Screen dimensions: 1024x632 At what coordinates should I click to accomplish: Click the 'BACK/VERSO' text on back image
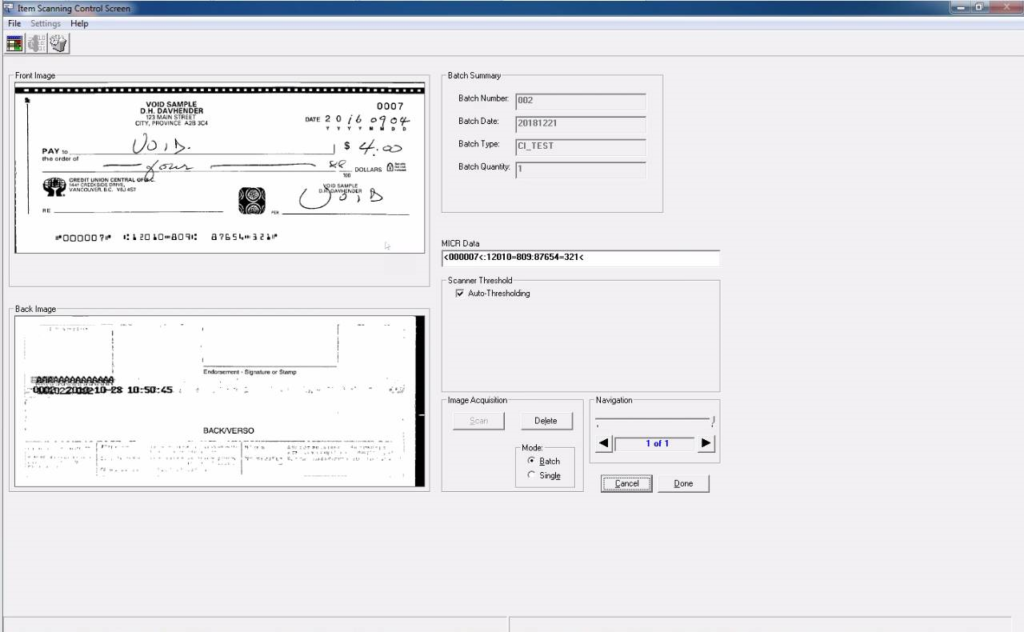tap(229, 431)
